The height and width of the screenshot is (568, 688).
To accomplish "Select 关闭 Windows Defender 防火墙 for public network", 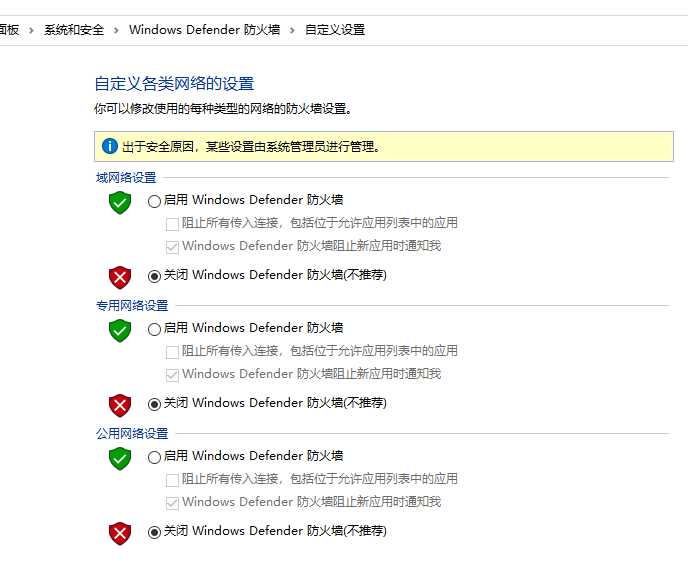I will click(x=154, y=532).
